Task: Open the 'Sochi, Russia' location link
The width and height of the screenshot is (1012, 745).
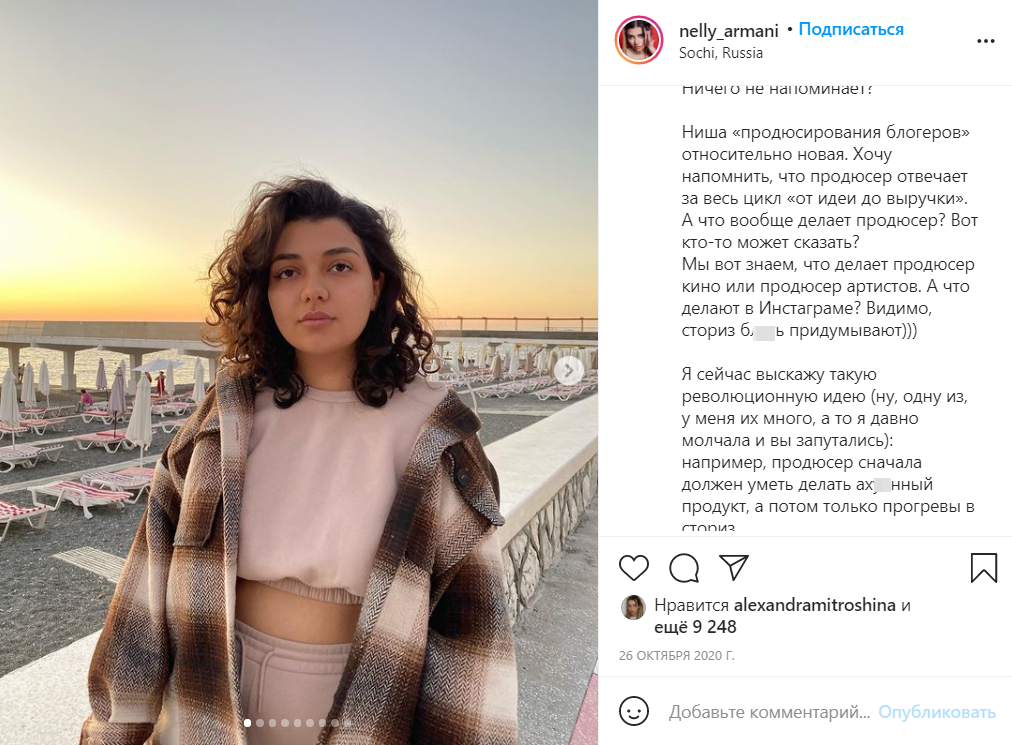Action: click(x=721, y=53)
